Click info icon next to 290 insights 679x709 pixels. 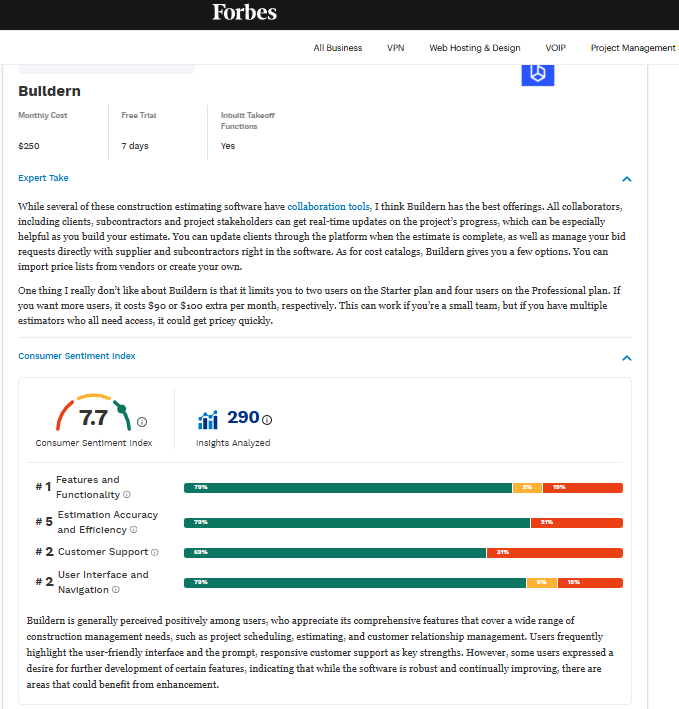click(x=267, y=420)
